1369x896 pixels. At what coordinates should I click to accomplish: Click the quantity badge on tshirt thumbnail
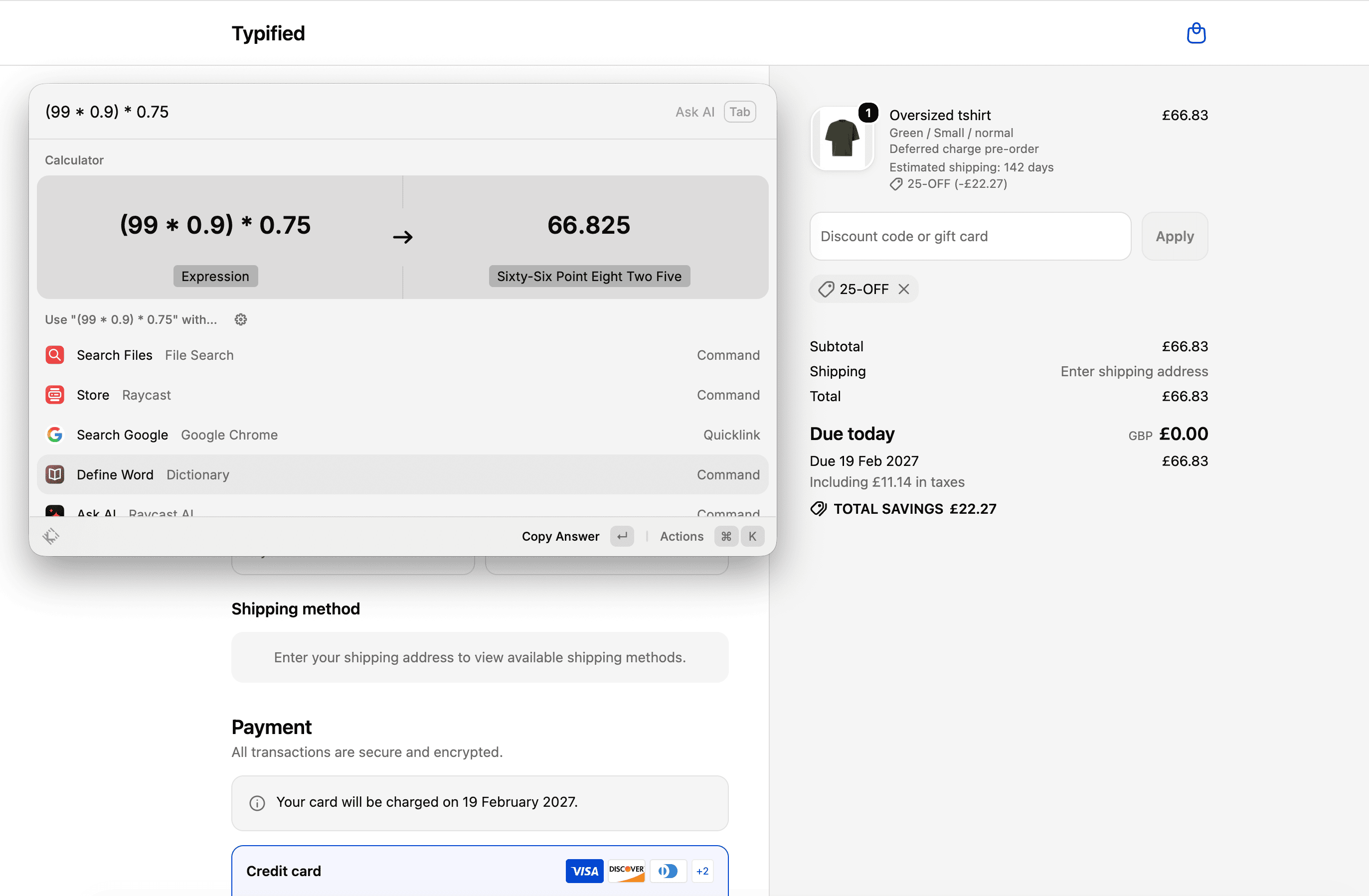(x=868, y=113)
